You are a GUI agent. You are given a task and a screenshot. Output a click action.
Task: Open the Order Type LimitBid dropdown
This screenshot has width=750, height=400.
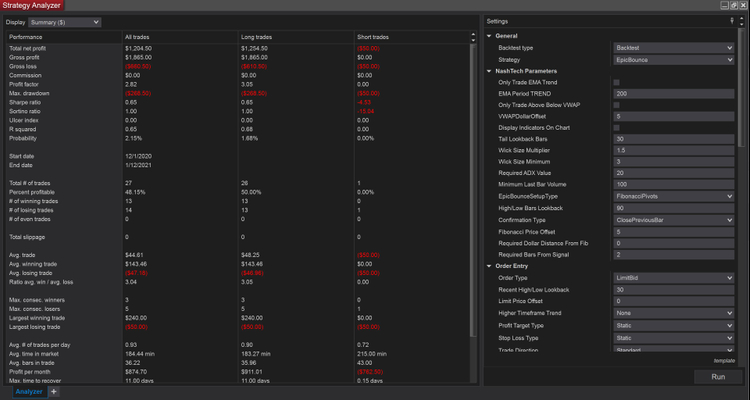673,277
